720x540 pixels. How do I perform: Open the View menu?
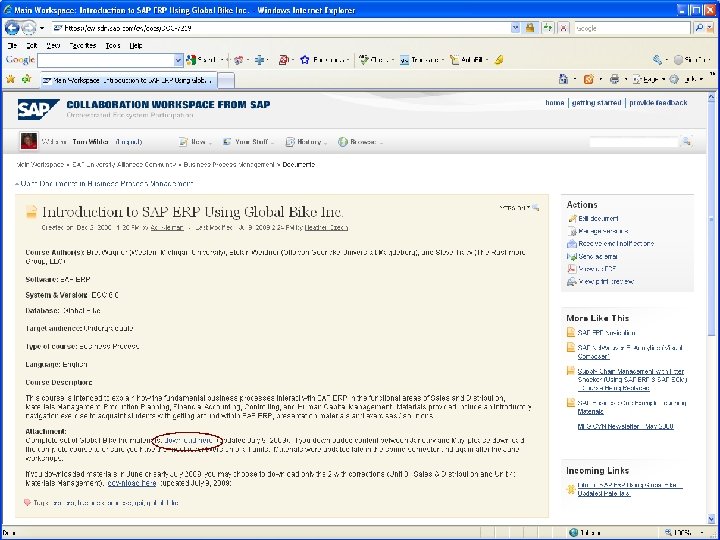tap(53, 45)
